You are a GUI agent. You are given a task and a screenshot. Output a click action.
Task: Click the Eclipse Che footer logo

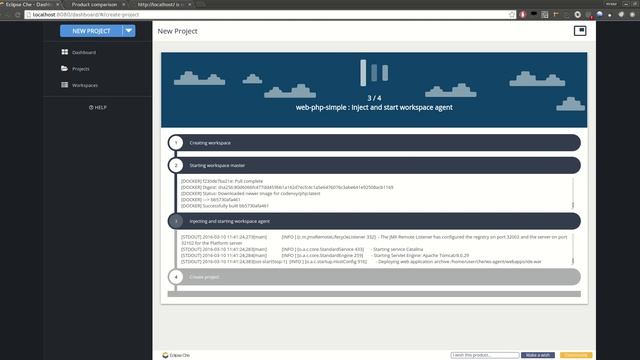click(176, 355)
